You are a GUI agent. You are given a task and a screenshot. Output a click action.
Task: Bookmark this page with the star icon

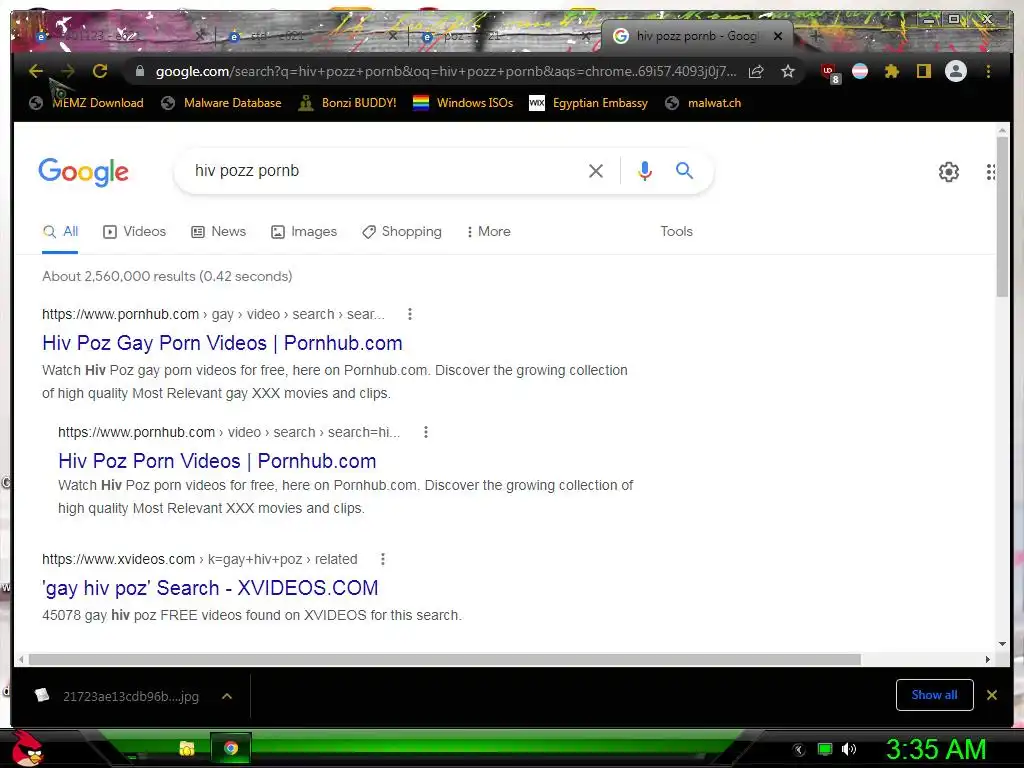coord(788,71)
